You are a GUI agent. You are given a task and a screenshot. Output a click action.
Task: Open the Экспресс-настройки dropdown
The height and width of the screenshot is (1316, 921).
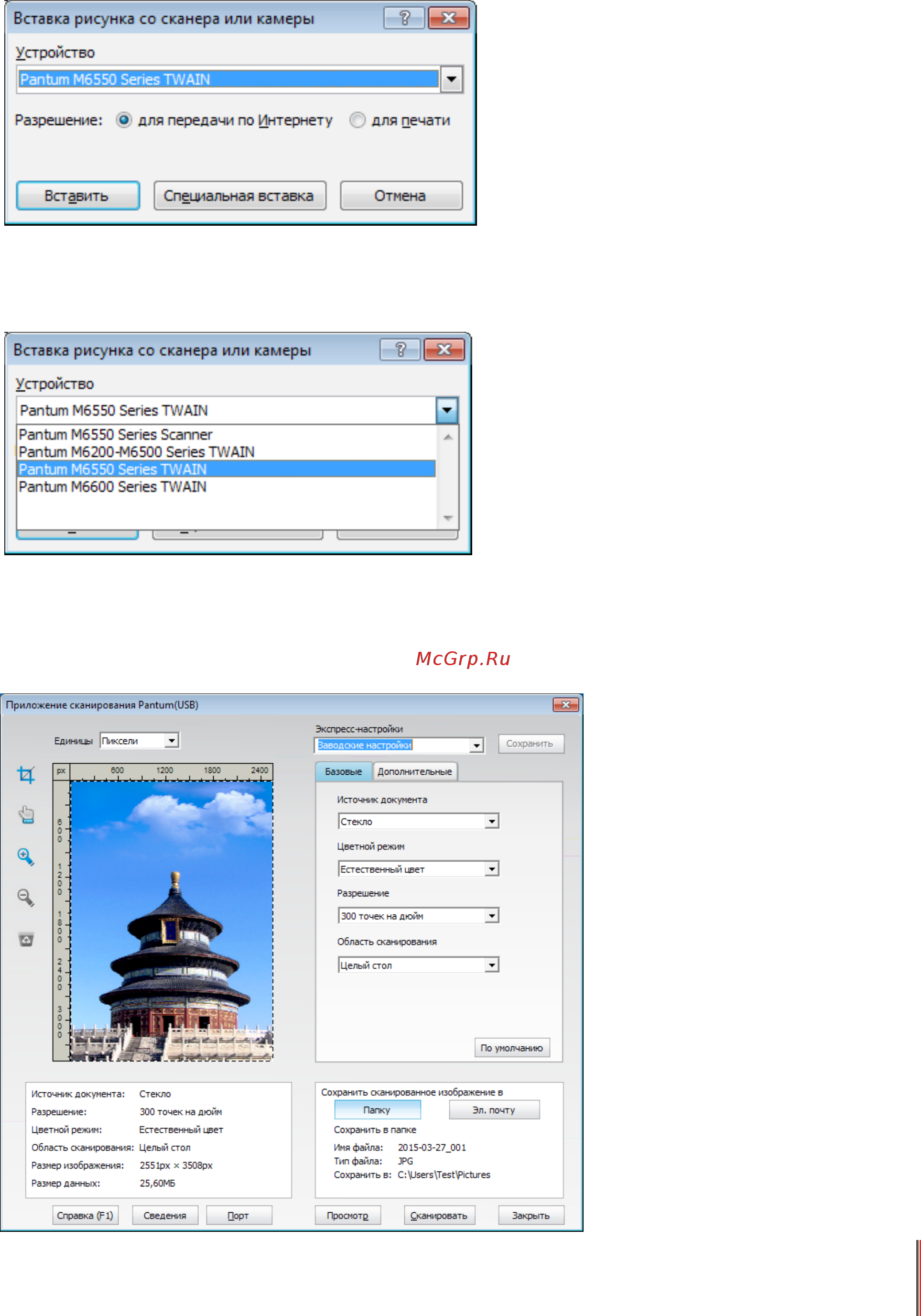coord(477,745)
